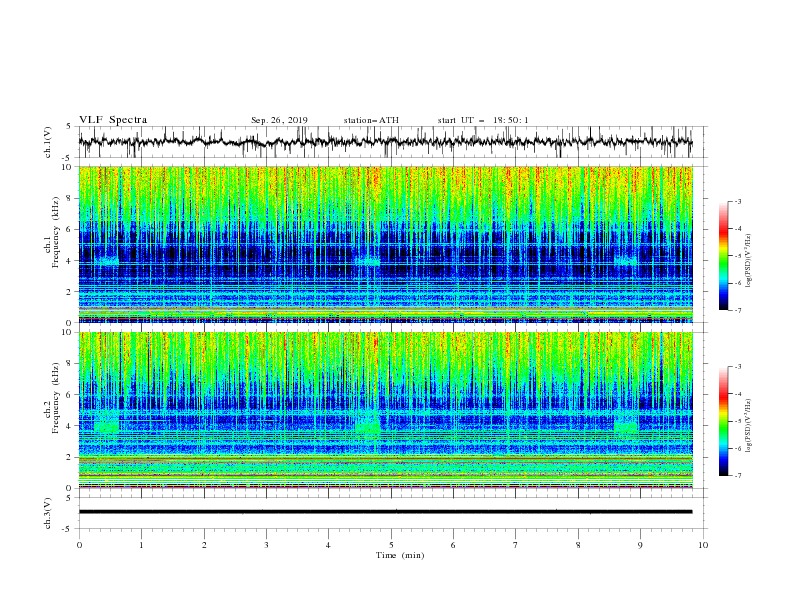Screen dimensions: 792x612
Task: Click the lower color bar 'log(PSD)(V²/Hz)' label
Action: click(748, 426)
